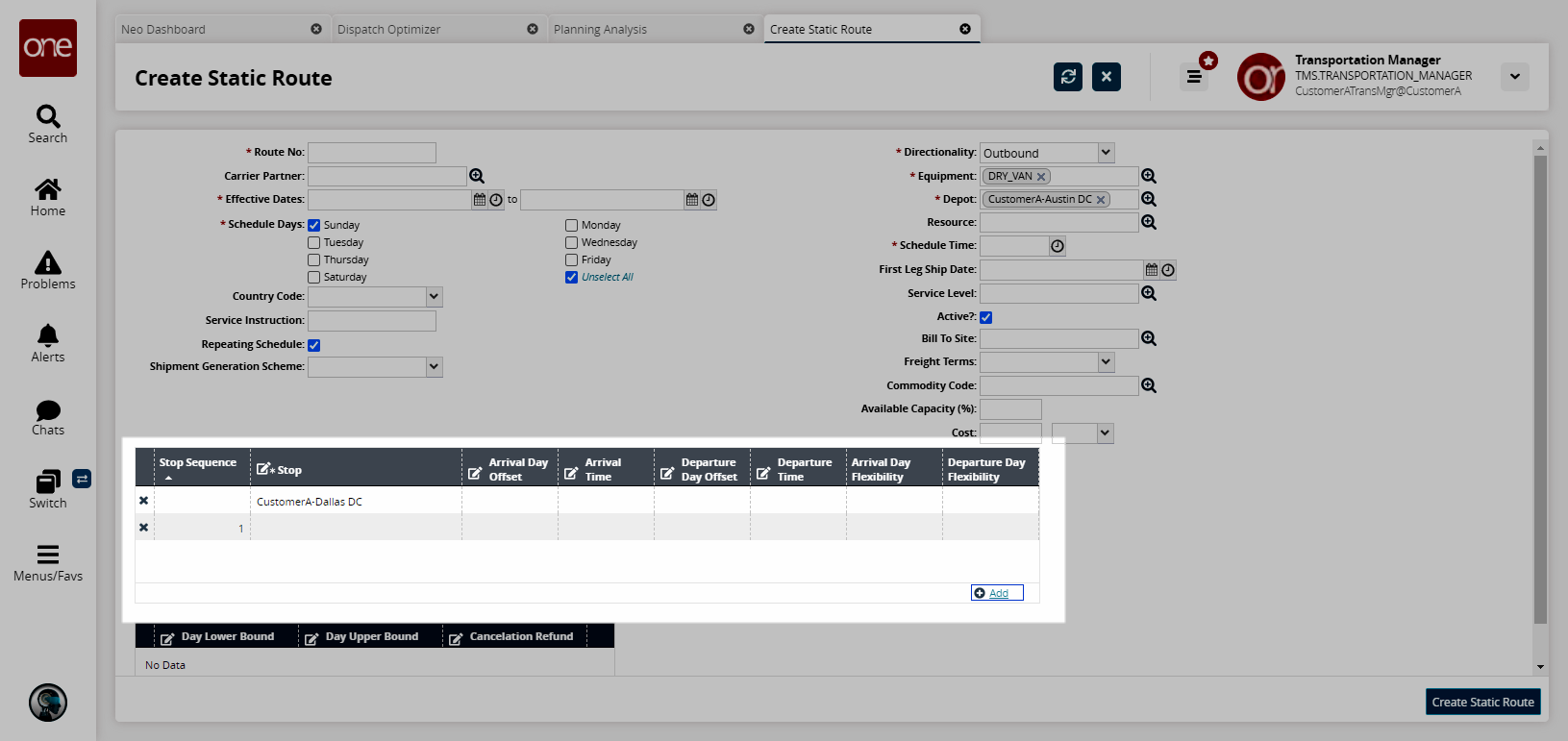Click Bill To Site lookup magnifier
Image resolution: width=1568 pixels, height=741 pixels.
1149,338
